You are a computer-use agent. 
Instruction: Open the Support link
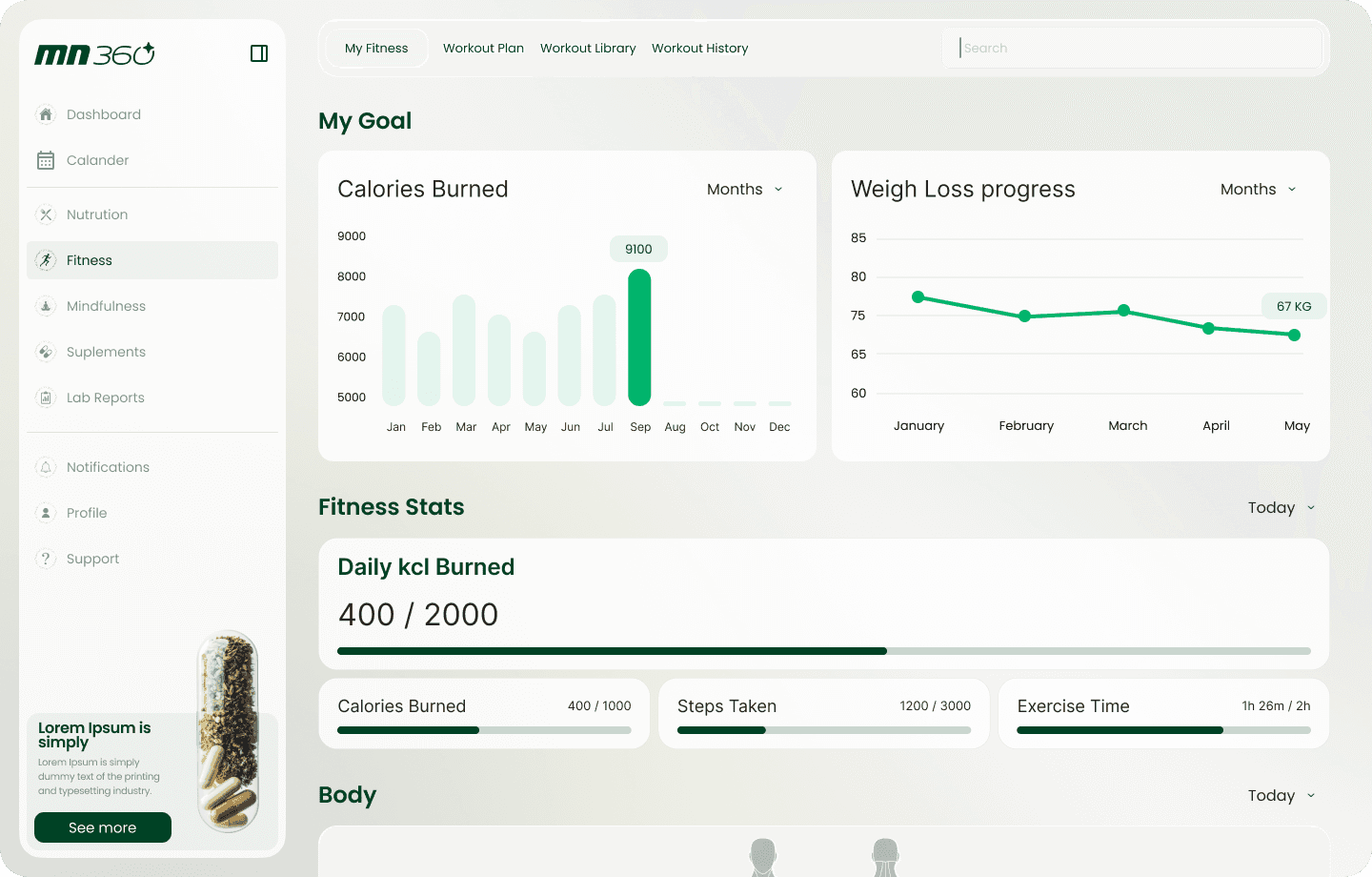click(x=152, y=559)
